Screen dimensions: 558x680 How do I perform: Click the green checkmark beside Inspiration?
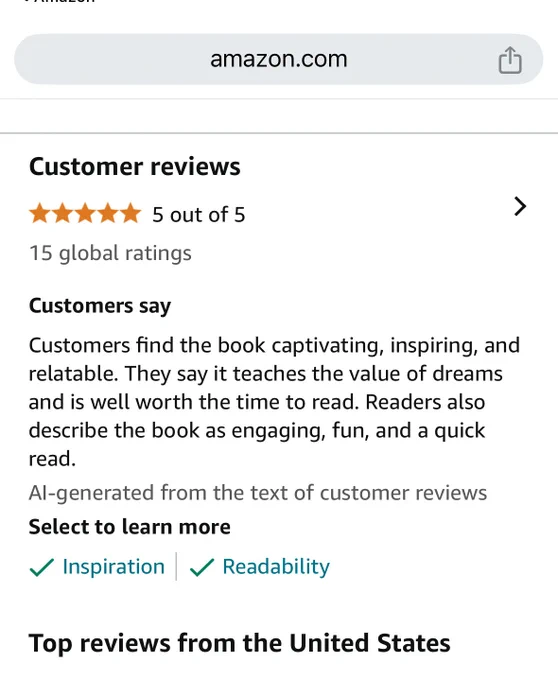42,567
